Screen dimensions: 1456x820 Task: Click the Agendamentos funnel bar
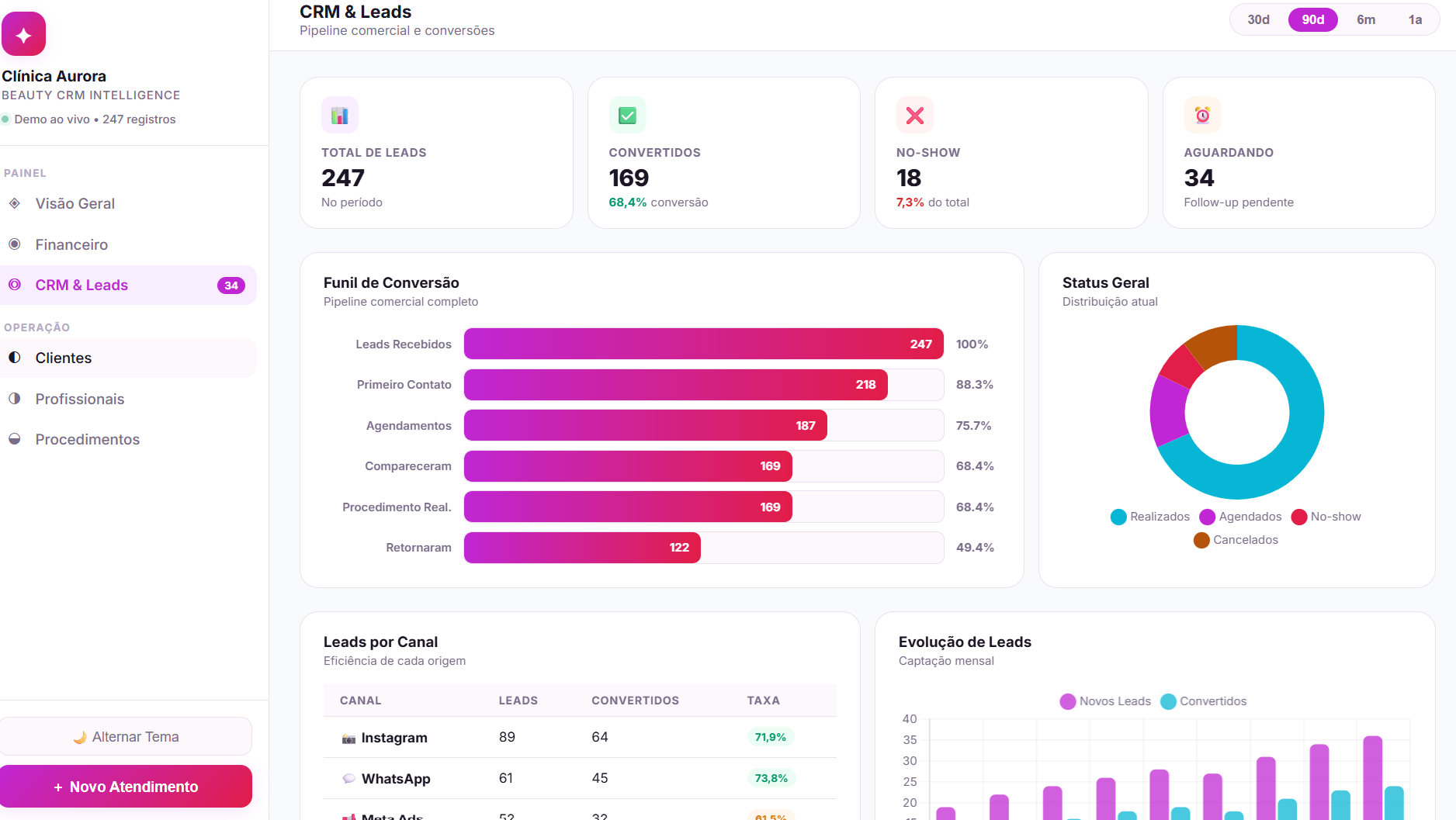click(646, 425)
